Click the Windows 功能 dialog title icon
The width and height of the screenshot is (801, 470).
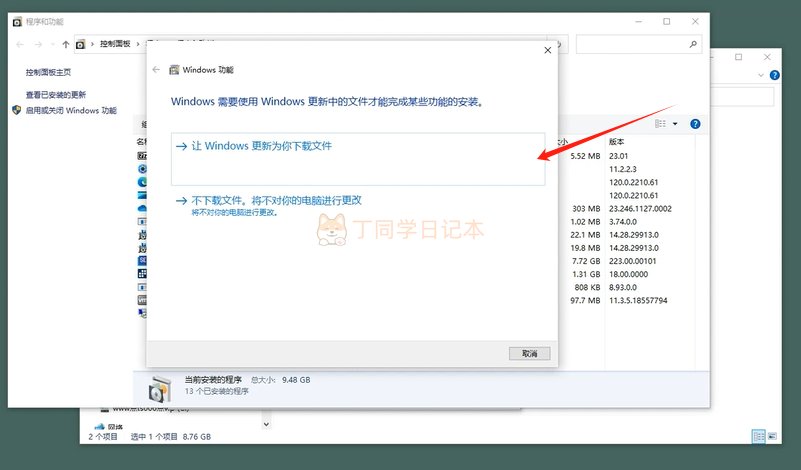click(174, 69)
